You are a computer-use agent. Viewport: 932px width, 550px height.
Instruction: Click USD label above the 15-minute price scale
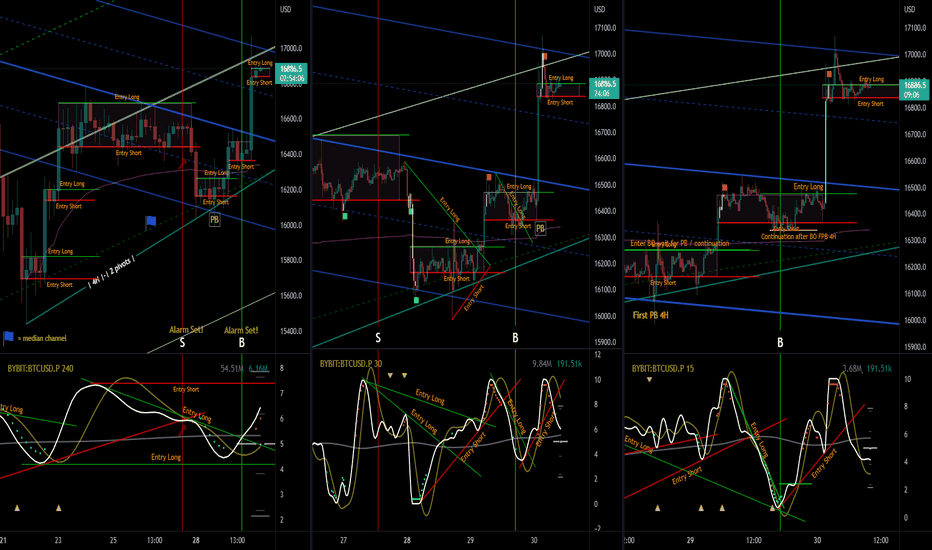pyautogui.click(x=909, y=10)
